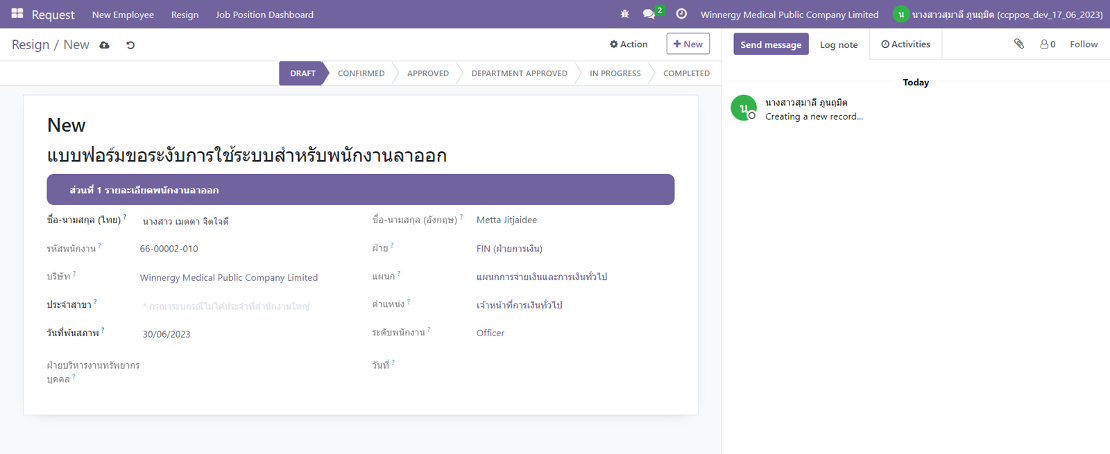
Task: Open the Action gear dropdown
Action: pos(629,44)
